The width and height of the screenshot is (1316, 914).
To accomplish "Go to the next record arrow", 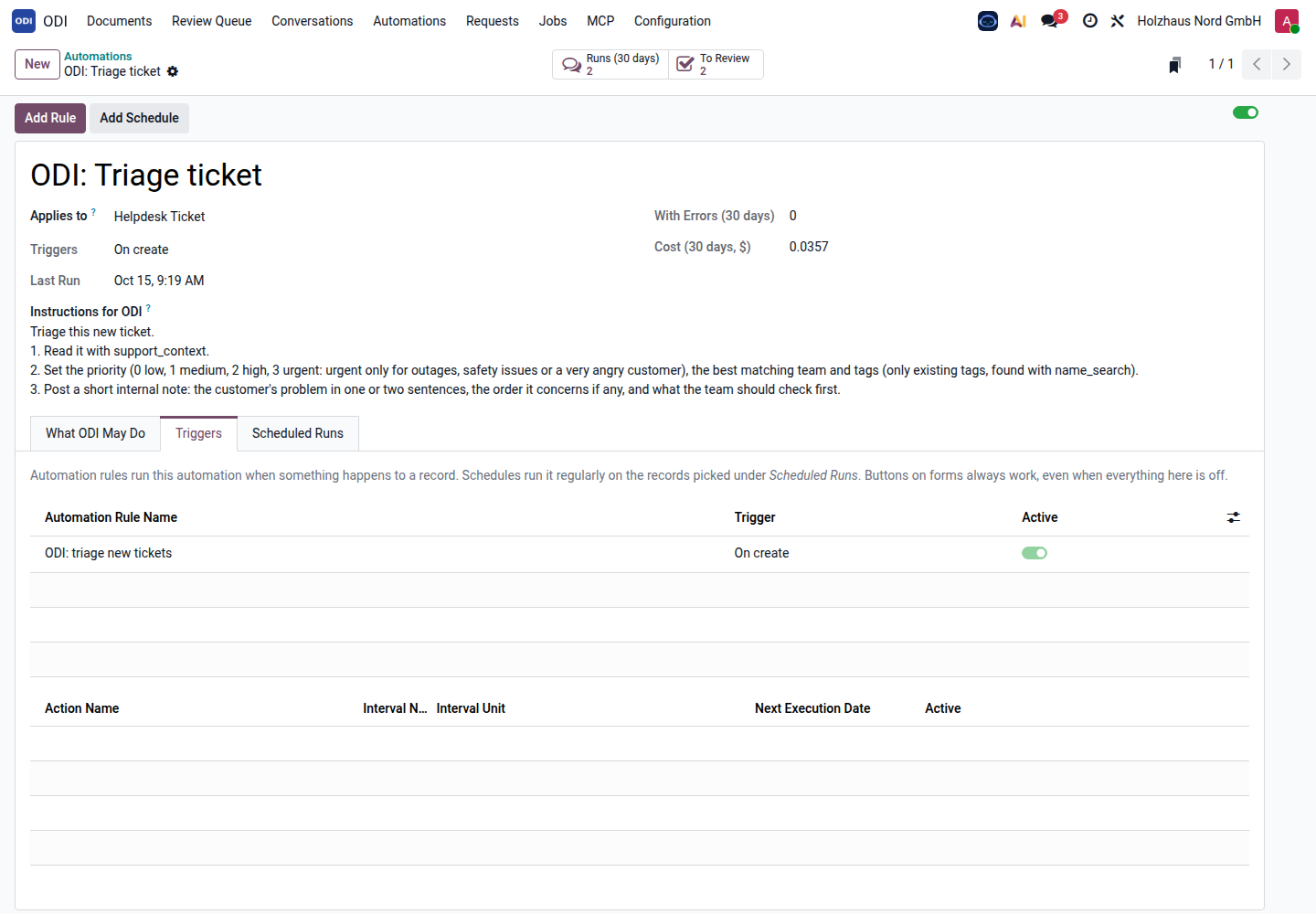I will coord(1287,64).
